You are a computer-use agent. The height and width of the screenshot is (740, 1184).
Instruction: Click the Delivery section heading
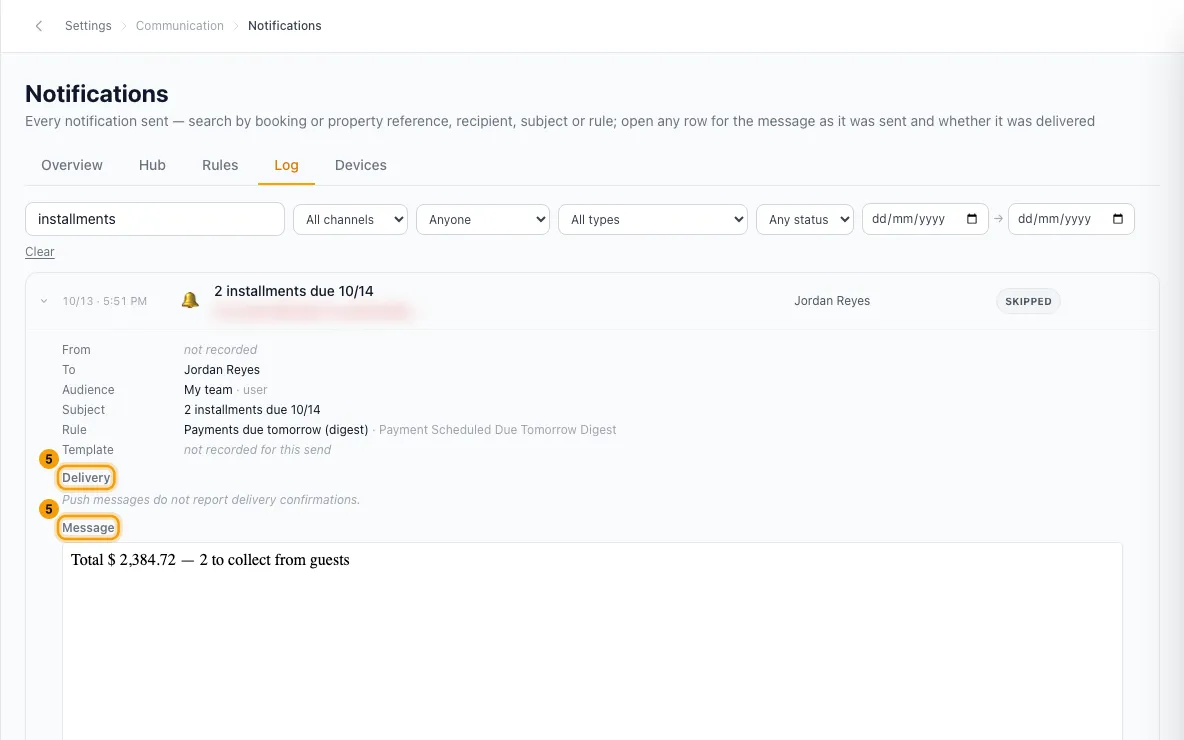[86, 477]
